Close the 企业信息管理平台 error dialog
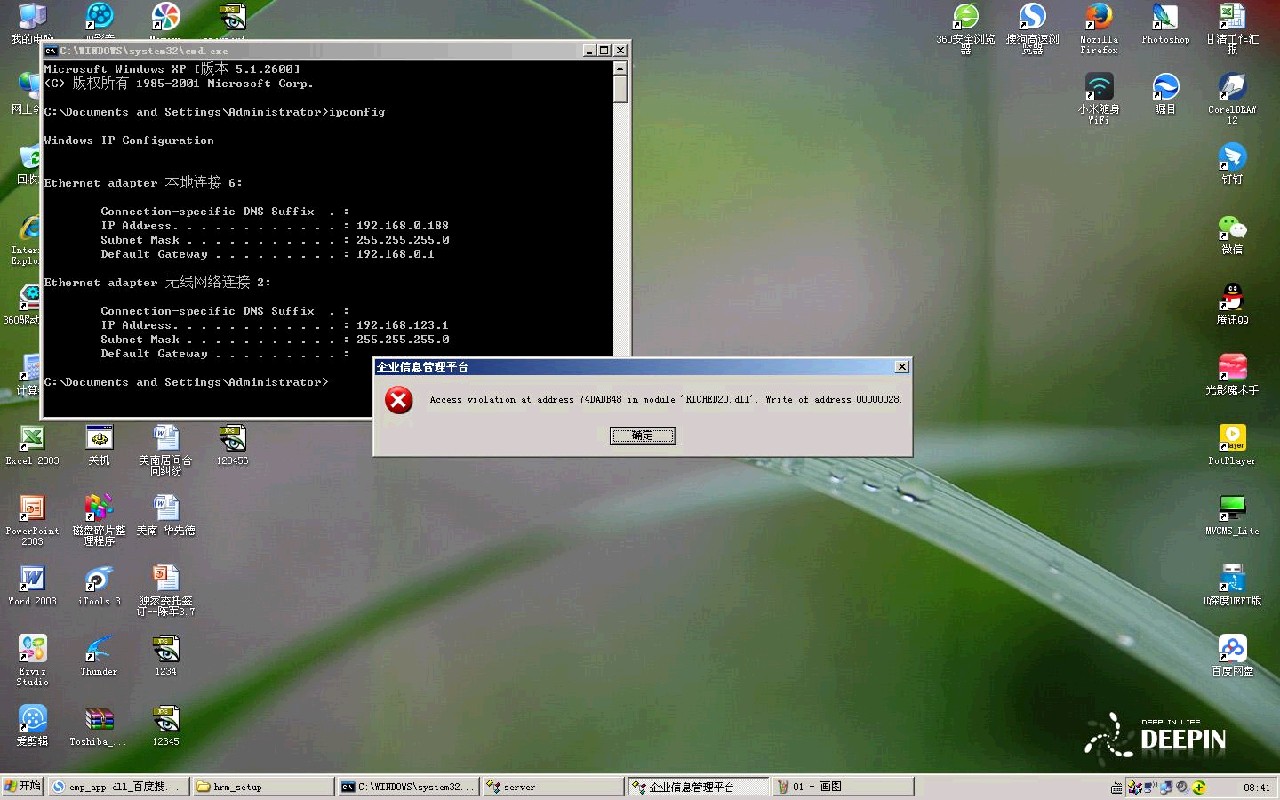The image size is (1280, 800). [901, 367]
